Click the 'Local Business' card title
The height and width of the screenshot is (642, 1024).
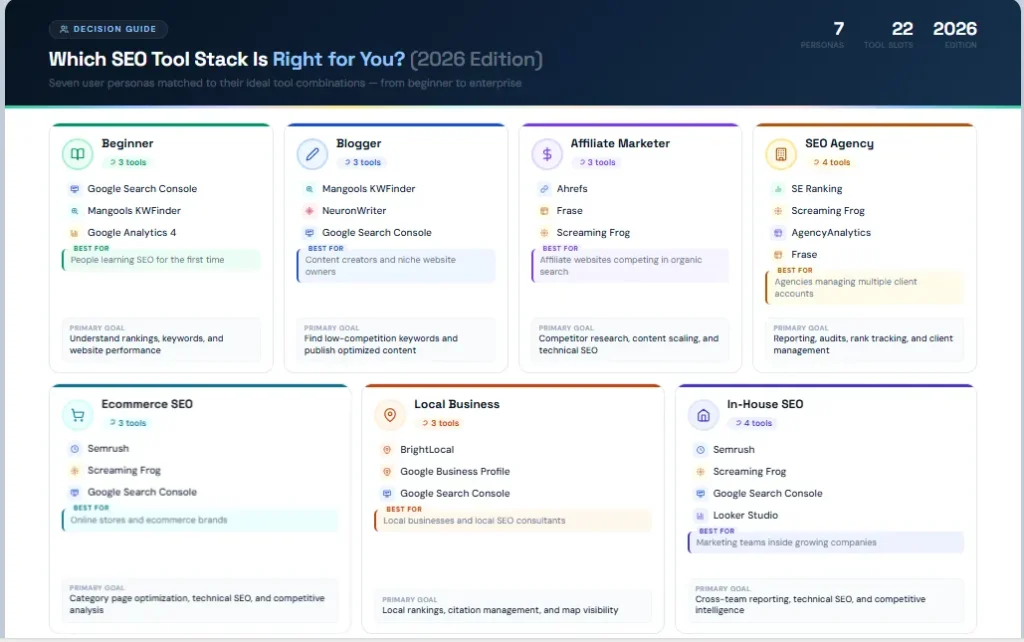click(x=456, y=404)
